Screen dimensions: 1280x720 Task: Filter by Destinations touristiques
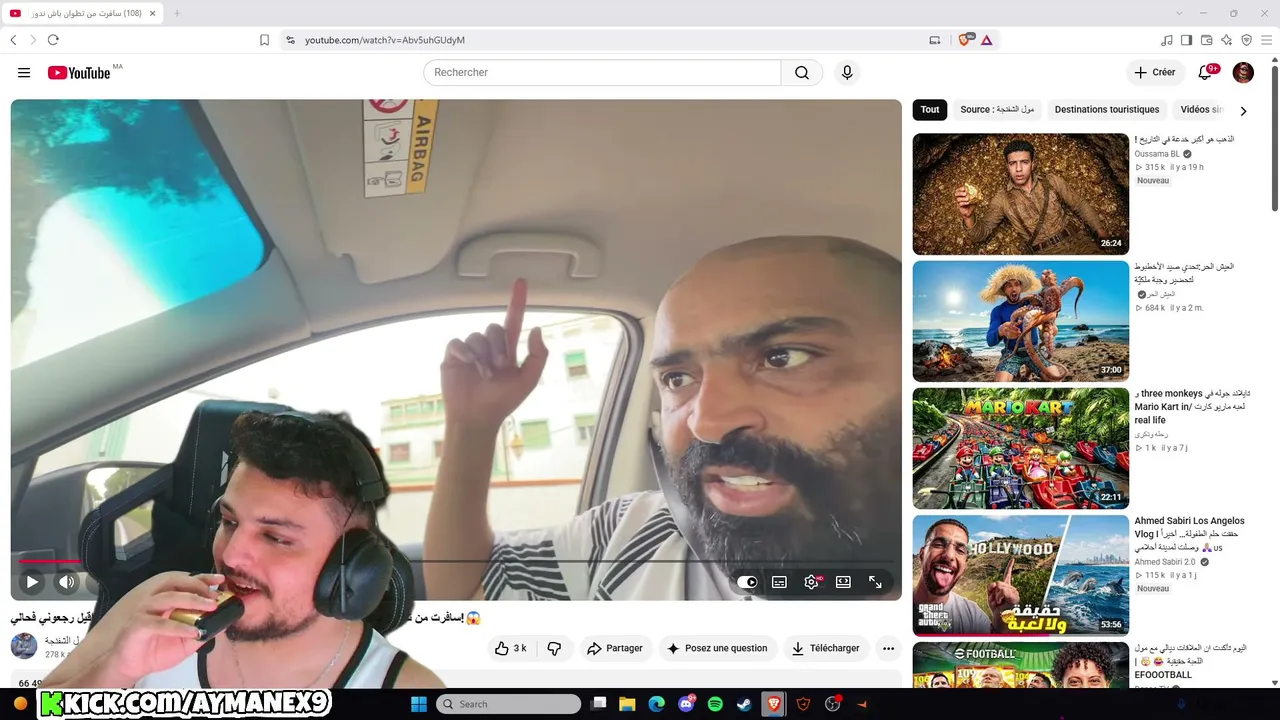click(1107, 110)
